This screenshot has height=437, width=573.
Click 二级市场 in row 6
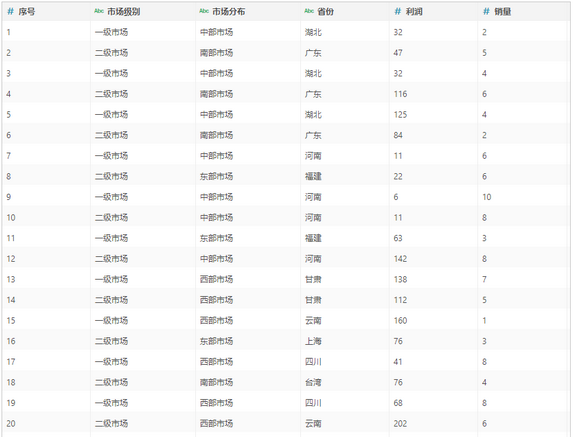(x=111, y=135)
